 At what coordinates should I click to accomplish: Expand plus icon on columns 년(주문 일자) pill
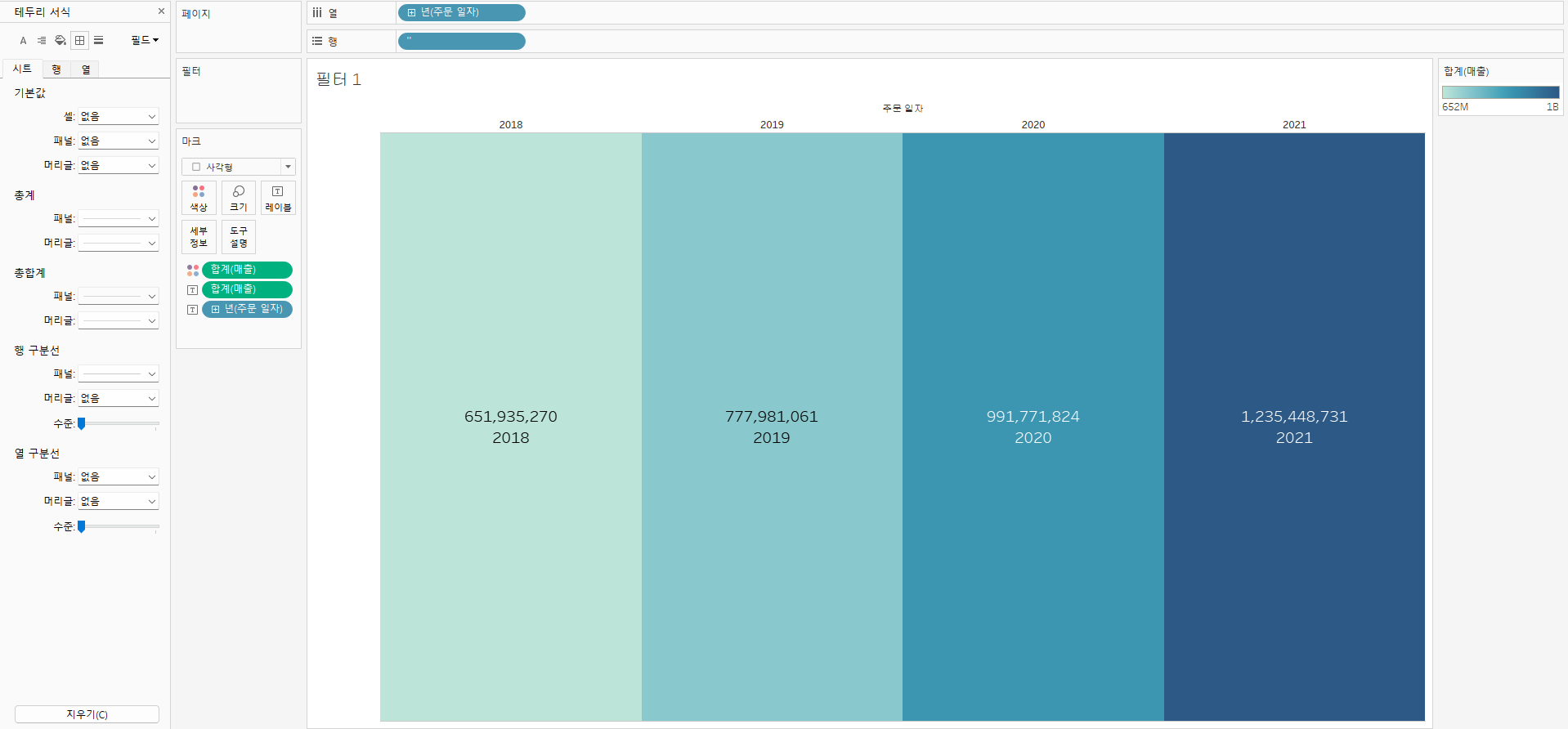(x=411, y=12)
